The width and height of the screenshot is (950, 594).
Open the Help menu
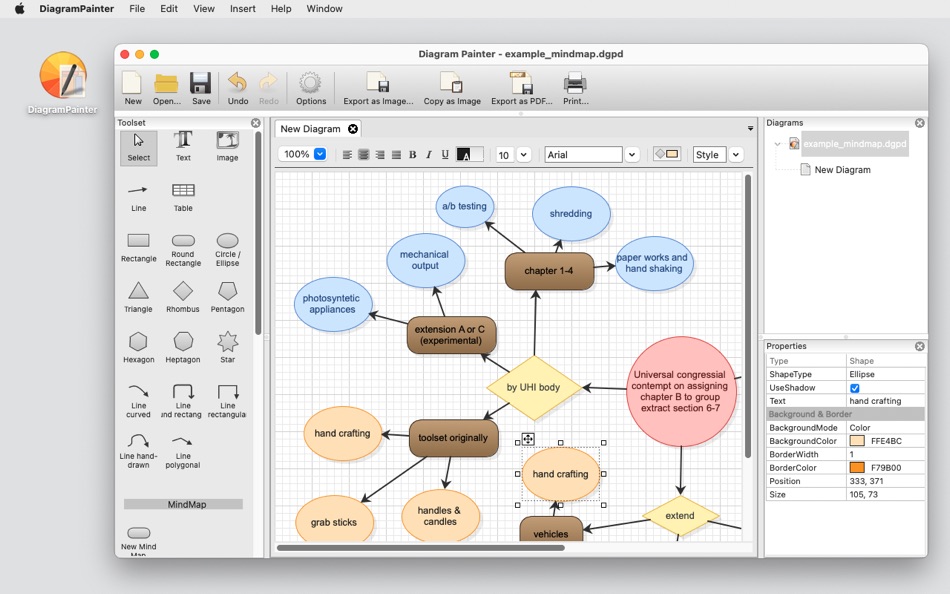click(x=281, y=8)
